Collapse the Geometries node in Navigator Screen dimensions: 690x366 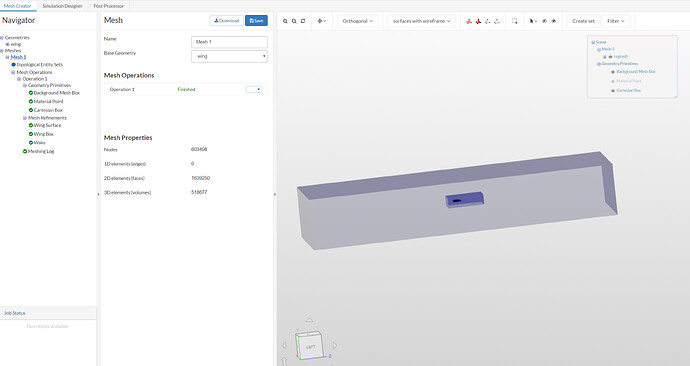pos(2,38)
